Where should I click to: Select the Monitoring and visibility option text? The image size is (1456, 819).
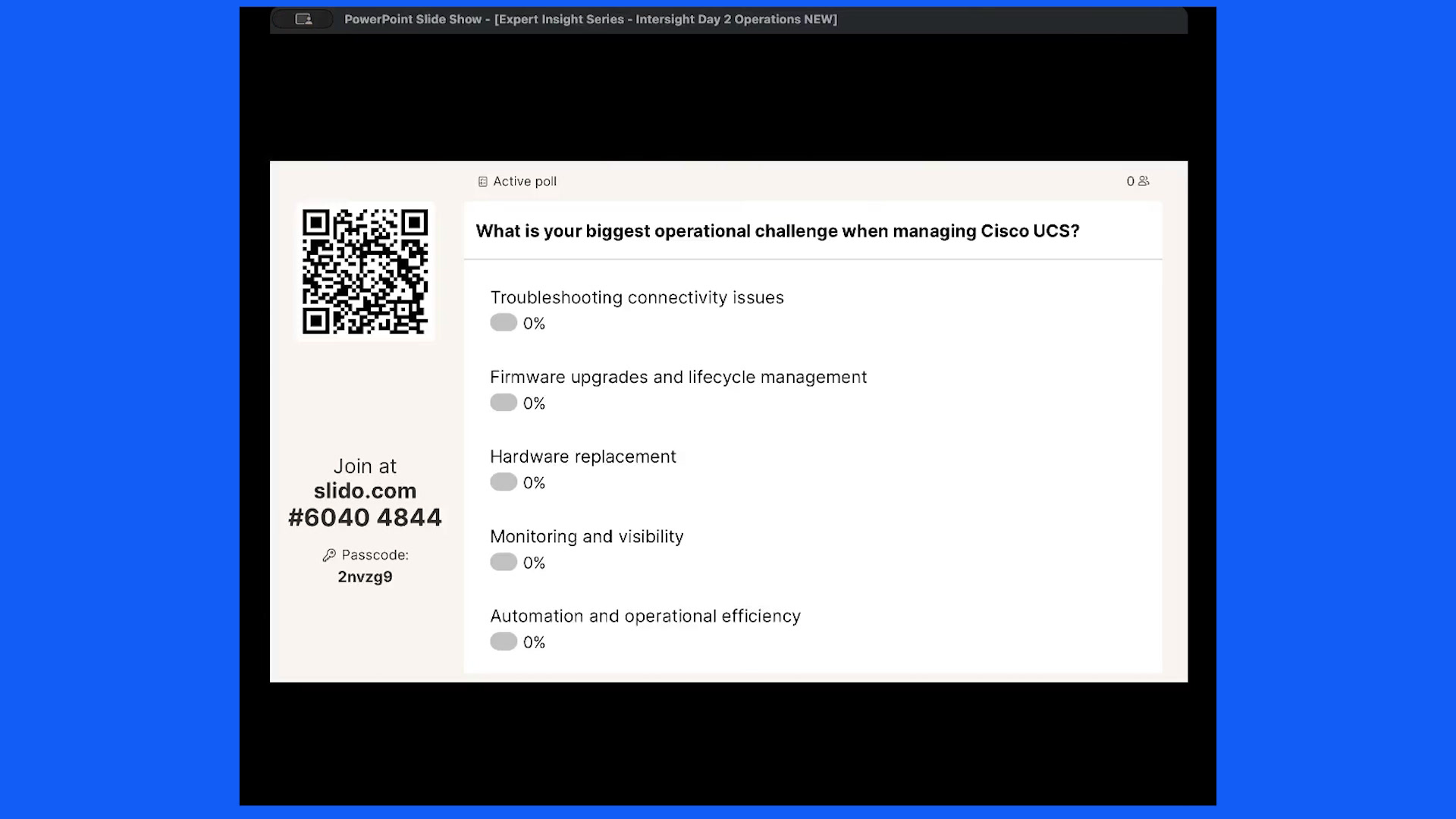pos(586,537)
